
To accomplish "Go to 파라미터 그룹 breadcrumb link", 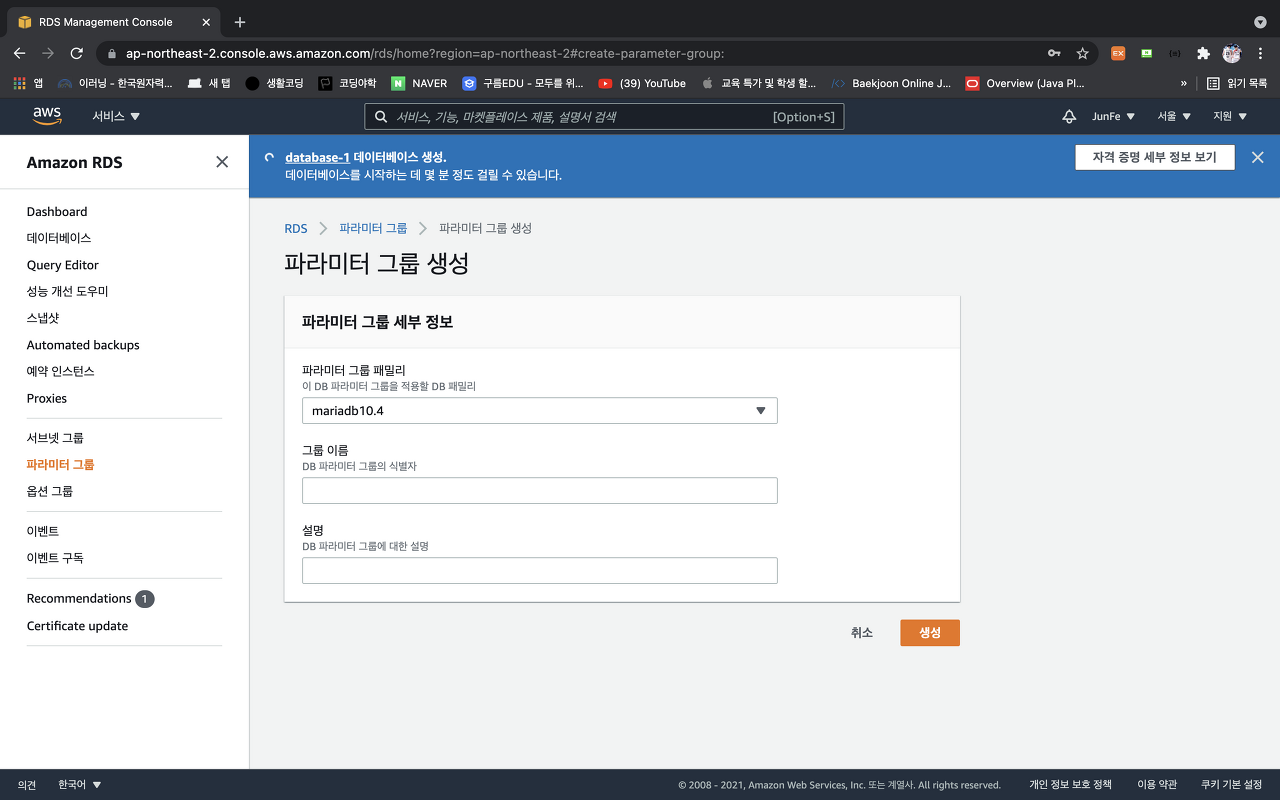I will click(373, 228).
